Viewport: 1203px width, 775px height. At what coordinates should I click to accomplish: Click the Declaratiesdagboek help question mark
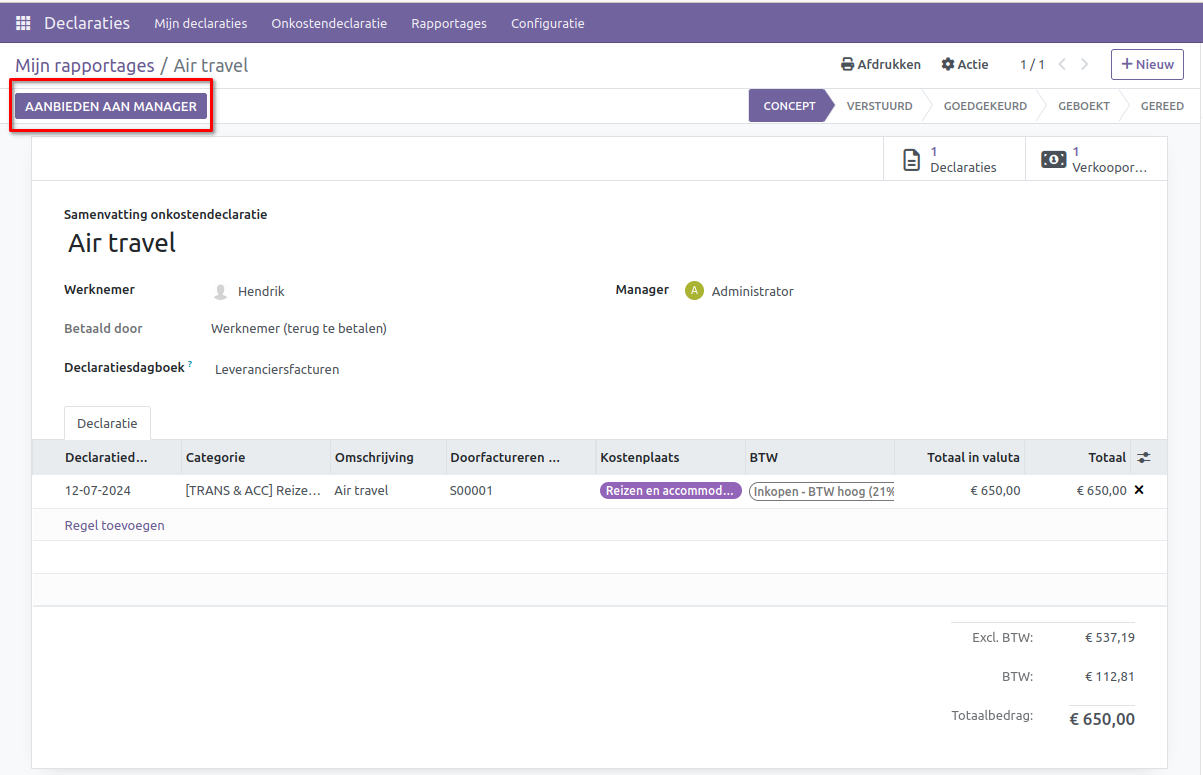pos(190,365)
